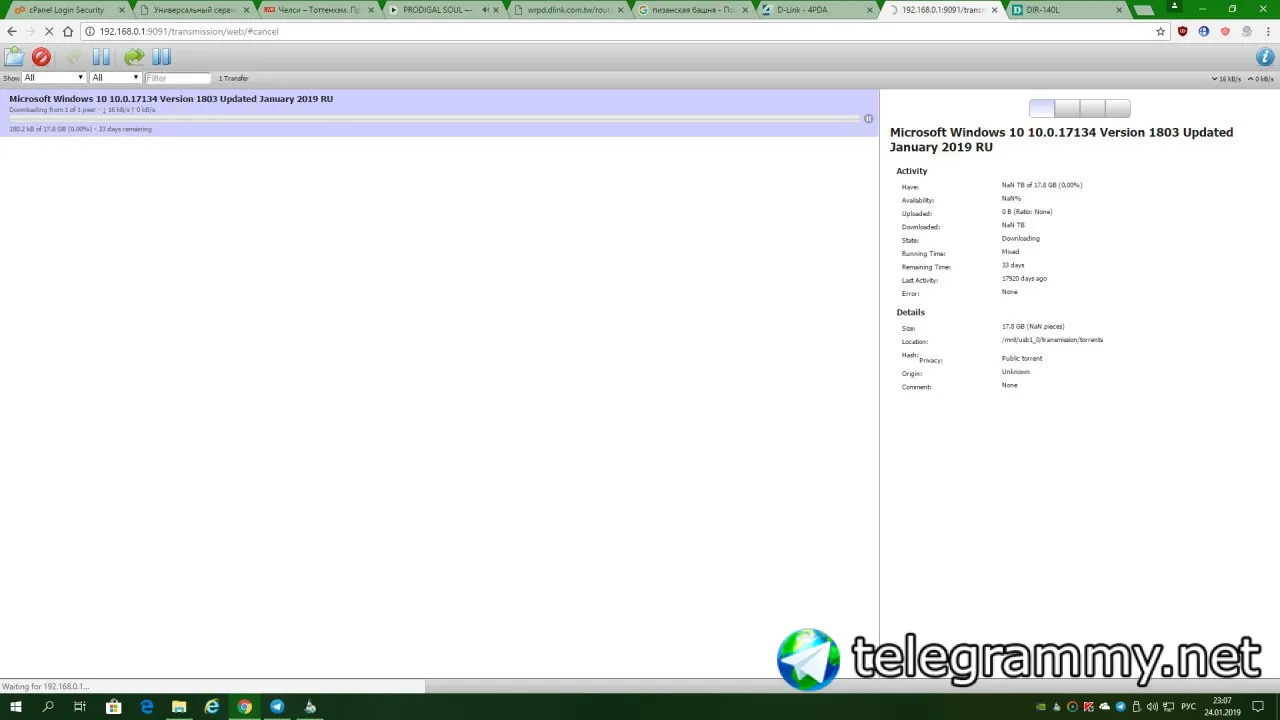Viewport: 1280px width, 720px height.
Task: Click the Size value 17.8 GB
Action: [x=1033, y=327]
